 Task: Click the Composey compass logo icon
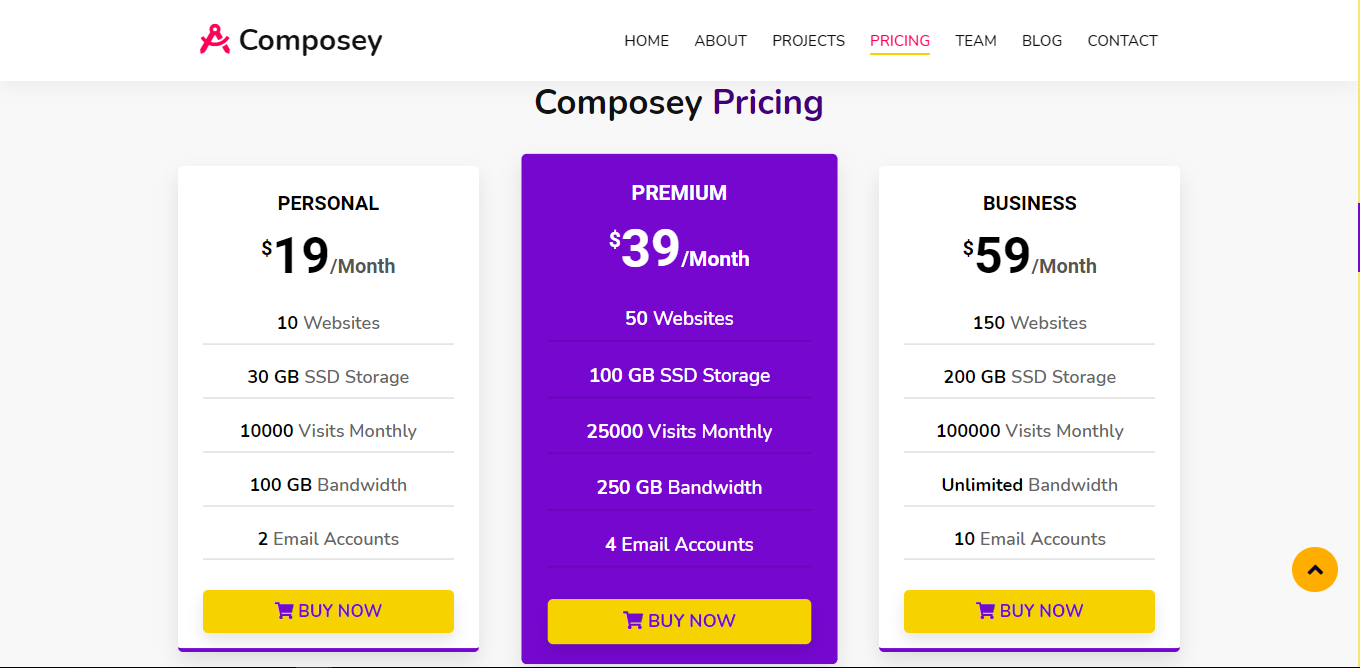tap(214, 39)
